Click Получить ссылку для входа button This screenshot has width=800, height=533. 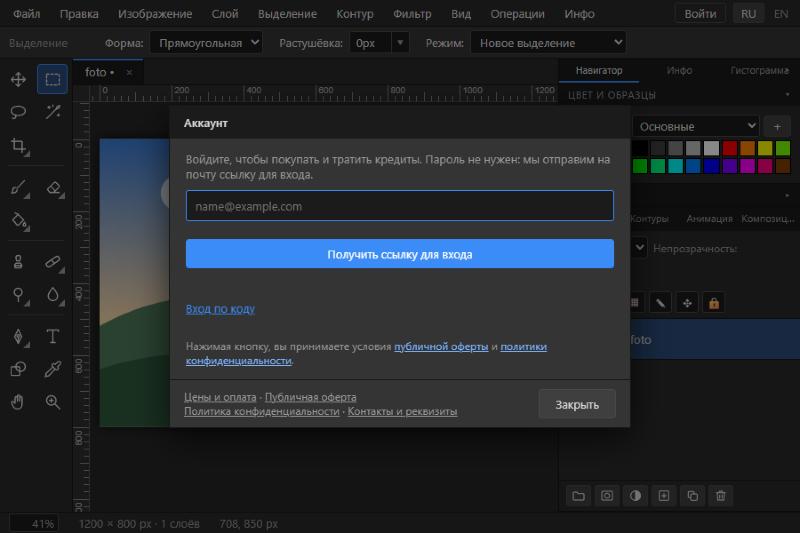pos(399,254)
